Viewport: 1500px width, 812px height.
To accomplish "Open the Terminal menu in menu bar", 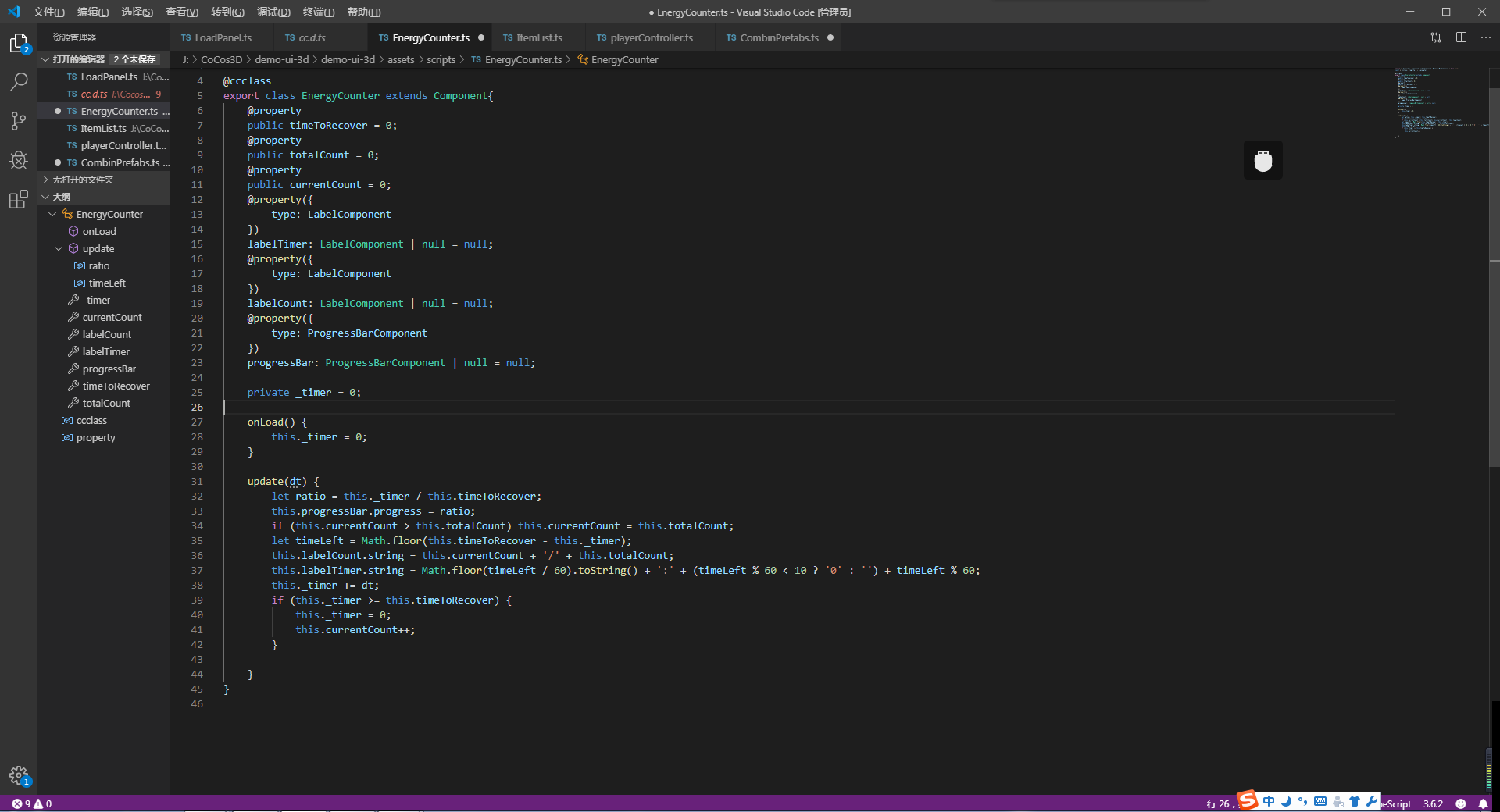I will (318, 12).
